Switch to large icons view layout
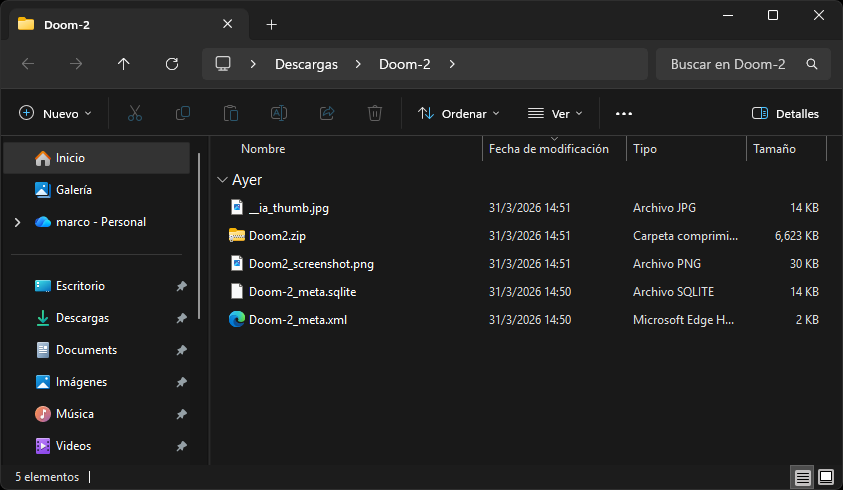843x490 pixels. pyautogui.click(x=826, y=477)
